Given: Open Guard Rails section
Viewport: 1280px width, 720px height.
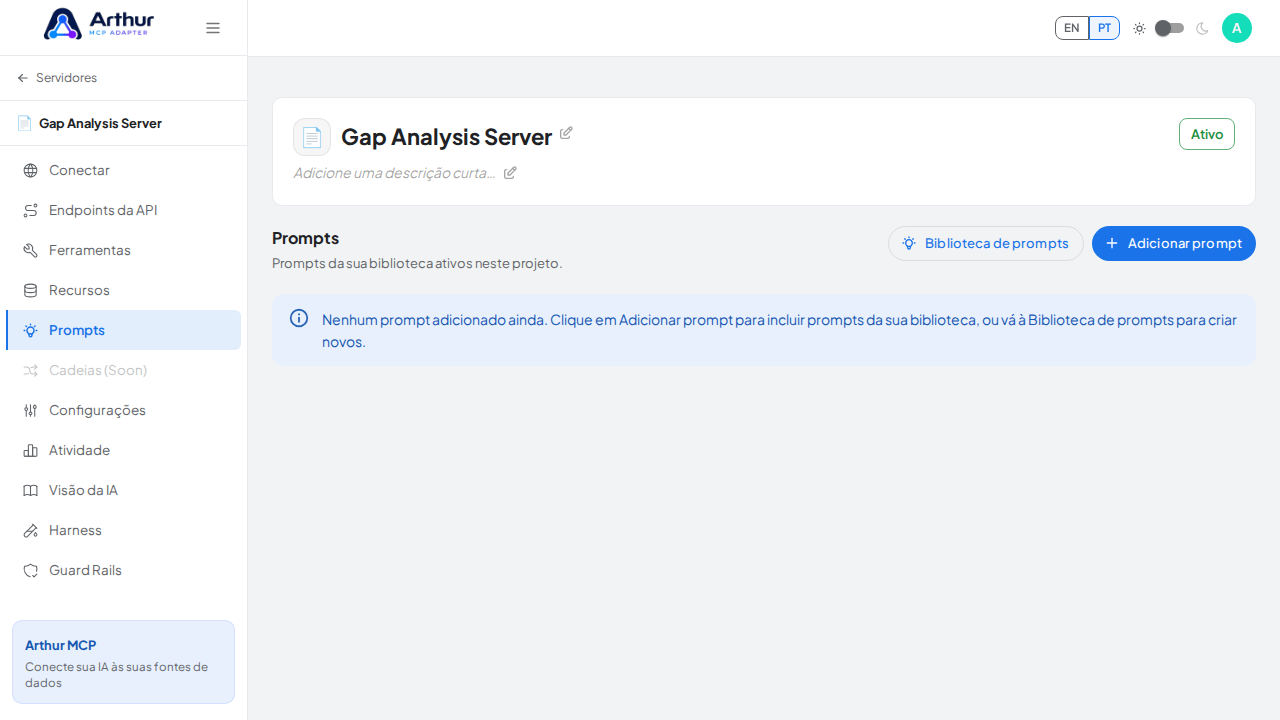Looking at the screenshot, I should pos(123,570).
